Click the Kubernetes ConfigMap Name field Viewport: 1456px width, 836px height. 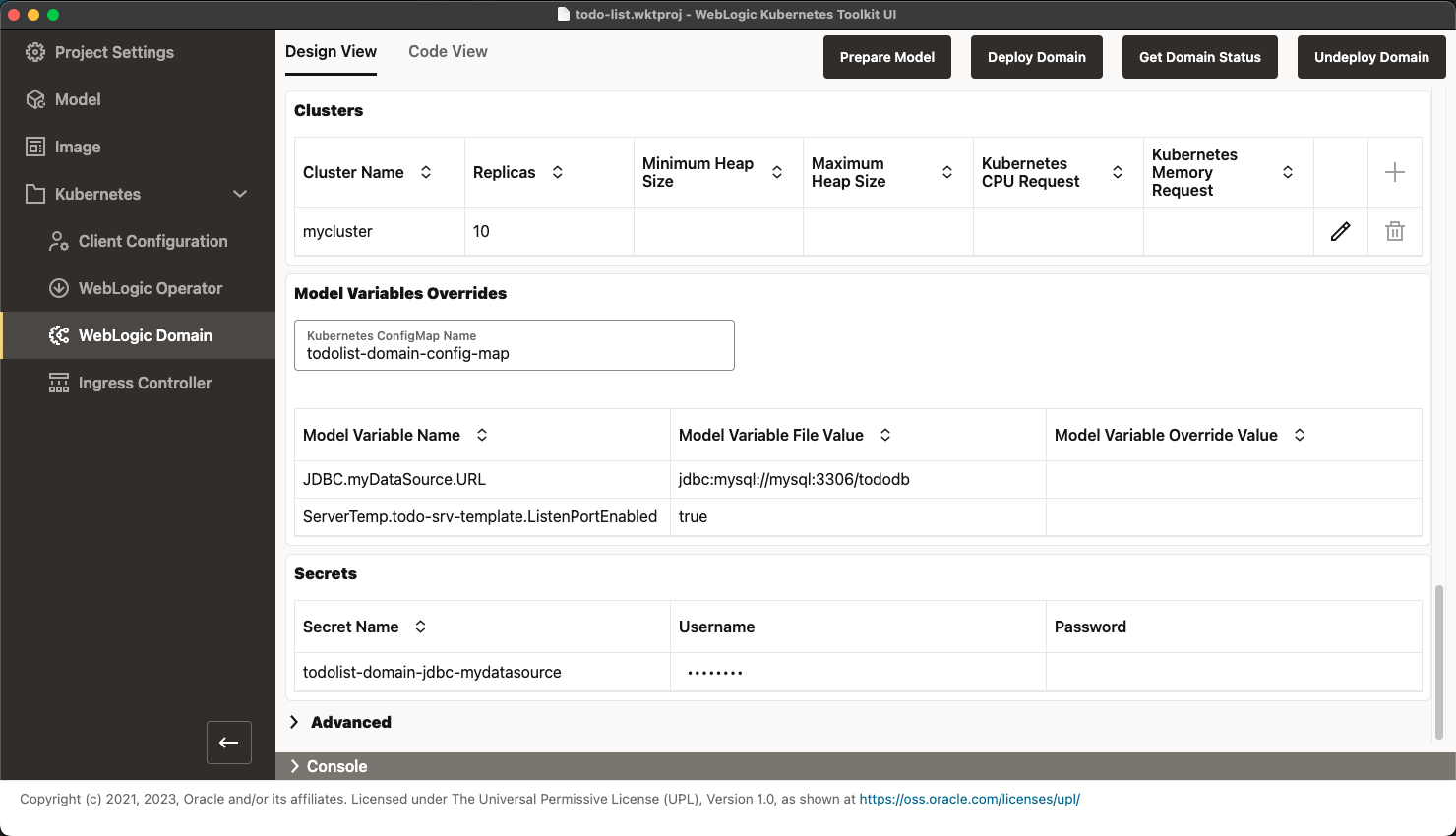[515, 345]
